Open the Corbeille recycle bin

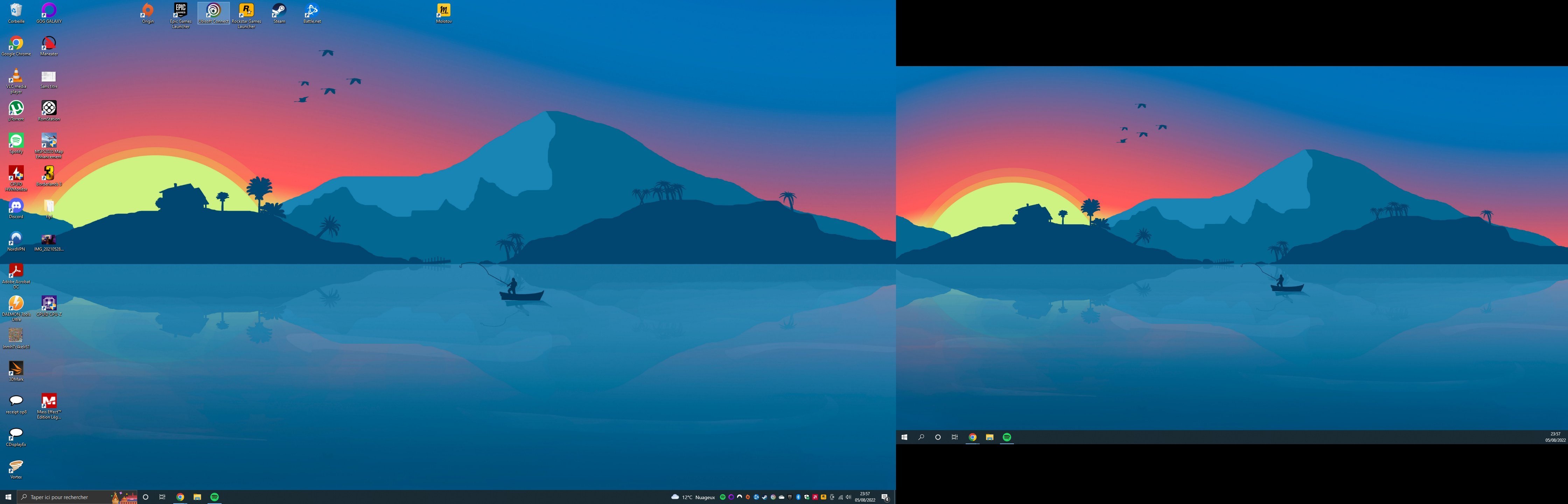pos(16,11)
